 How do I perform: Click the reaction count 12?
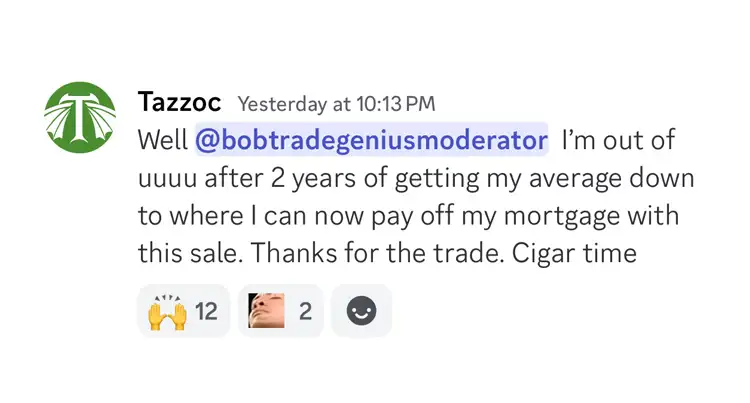[205, 311]
